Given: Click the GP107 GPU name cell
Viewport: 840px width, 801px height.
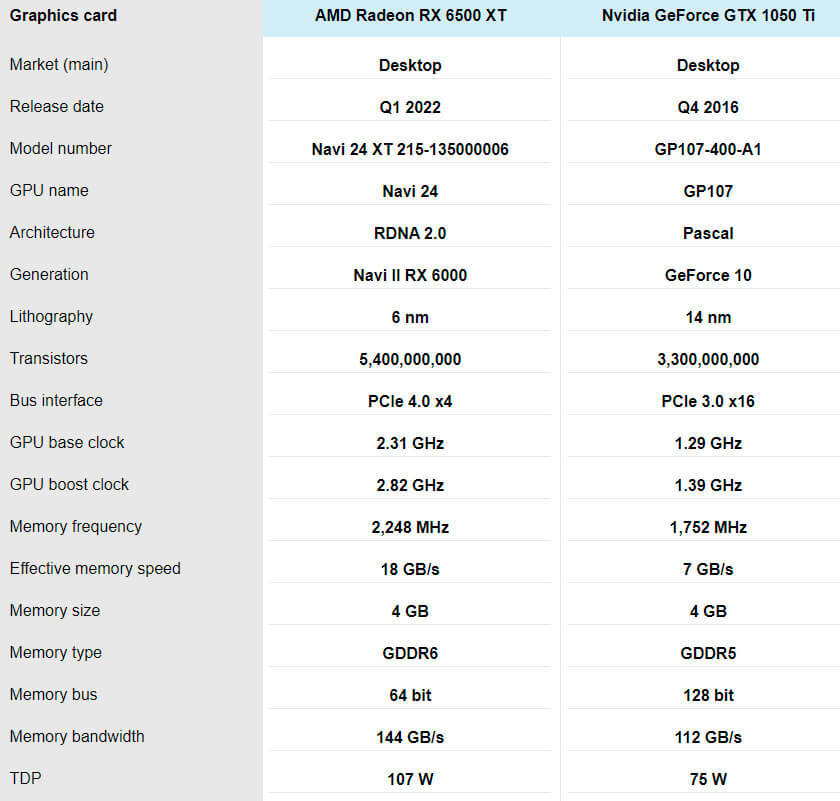Looking at the screenshot, I should [708, 191].
